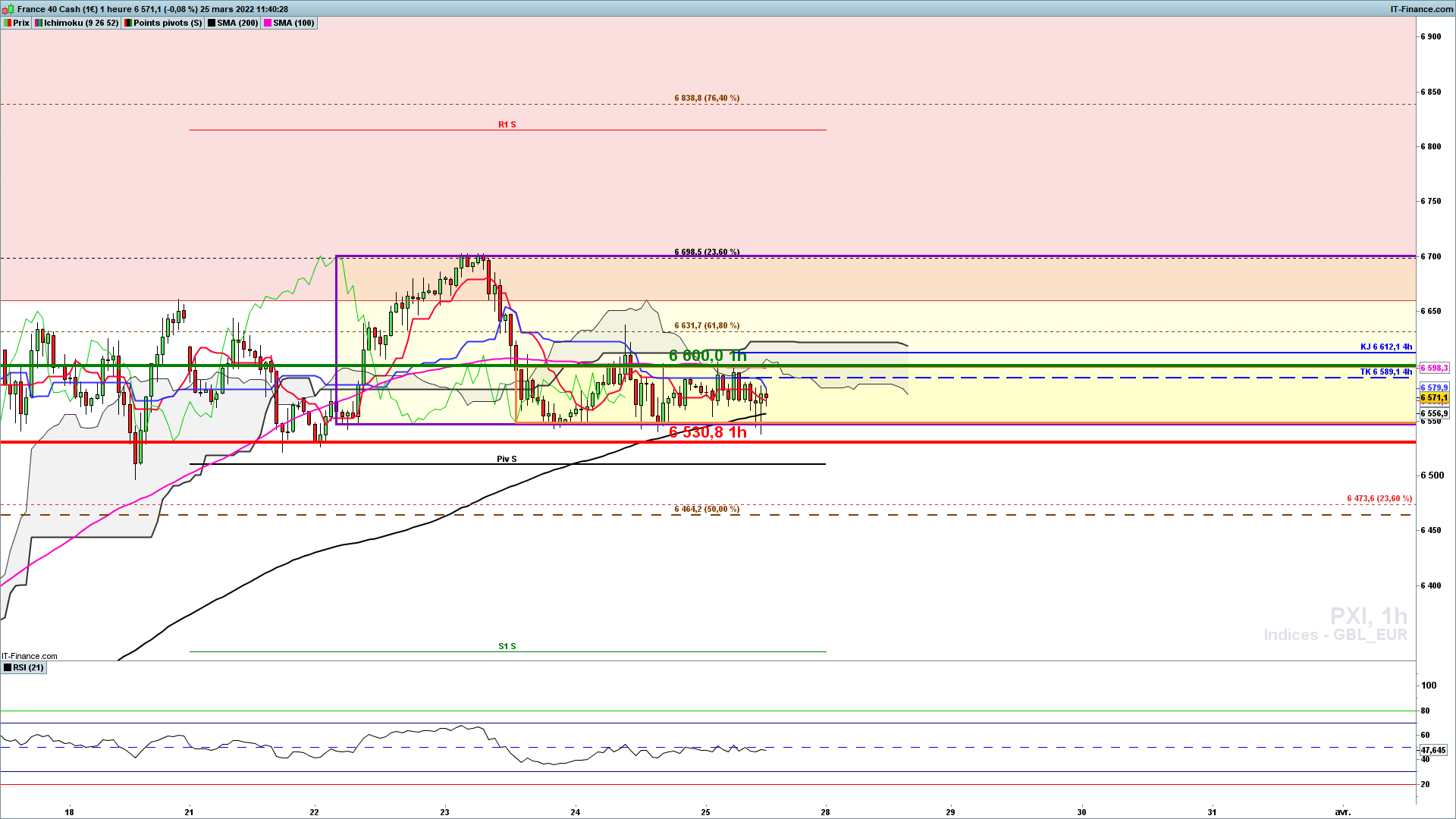Select the KJ 6 612,1 4h line label

[x=1385, y=347]
